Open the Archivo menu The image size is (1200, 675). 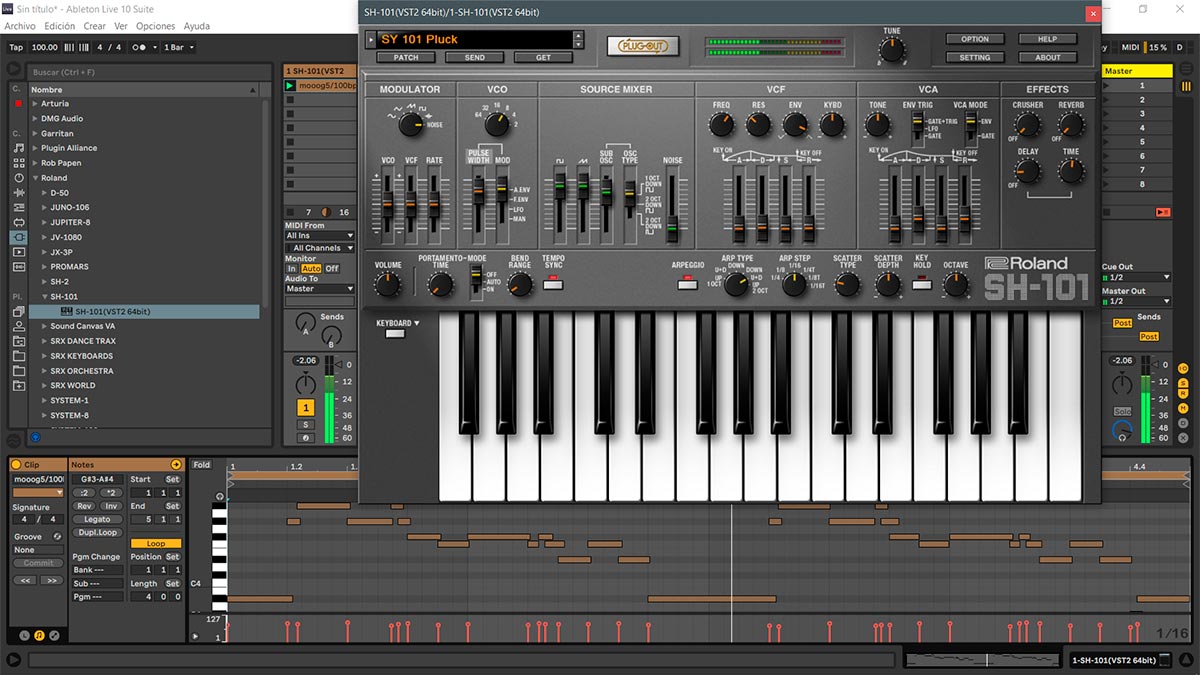pos(20,26)
